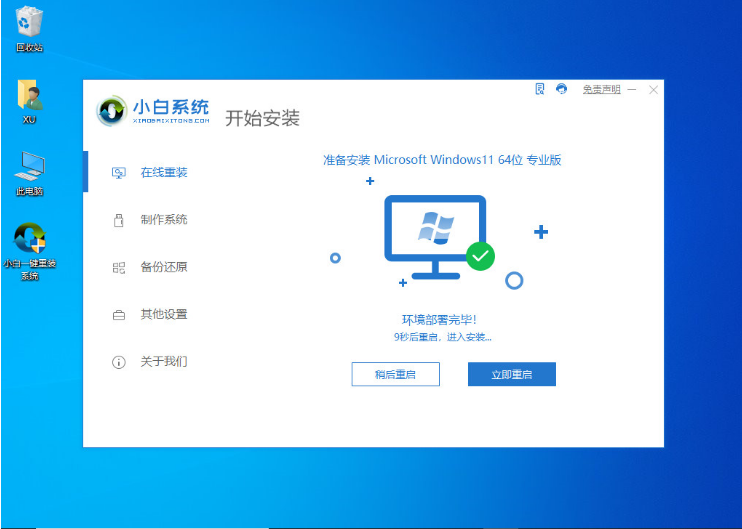The height and width of the screenshot is (529, 742).
Task: Click the 秒后重启 countdown text
Action: click(442, 337)
